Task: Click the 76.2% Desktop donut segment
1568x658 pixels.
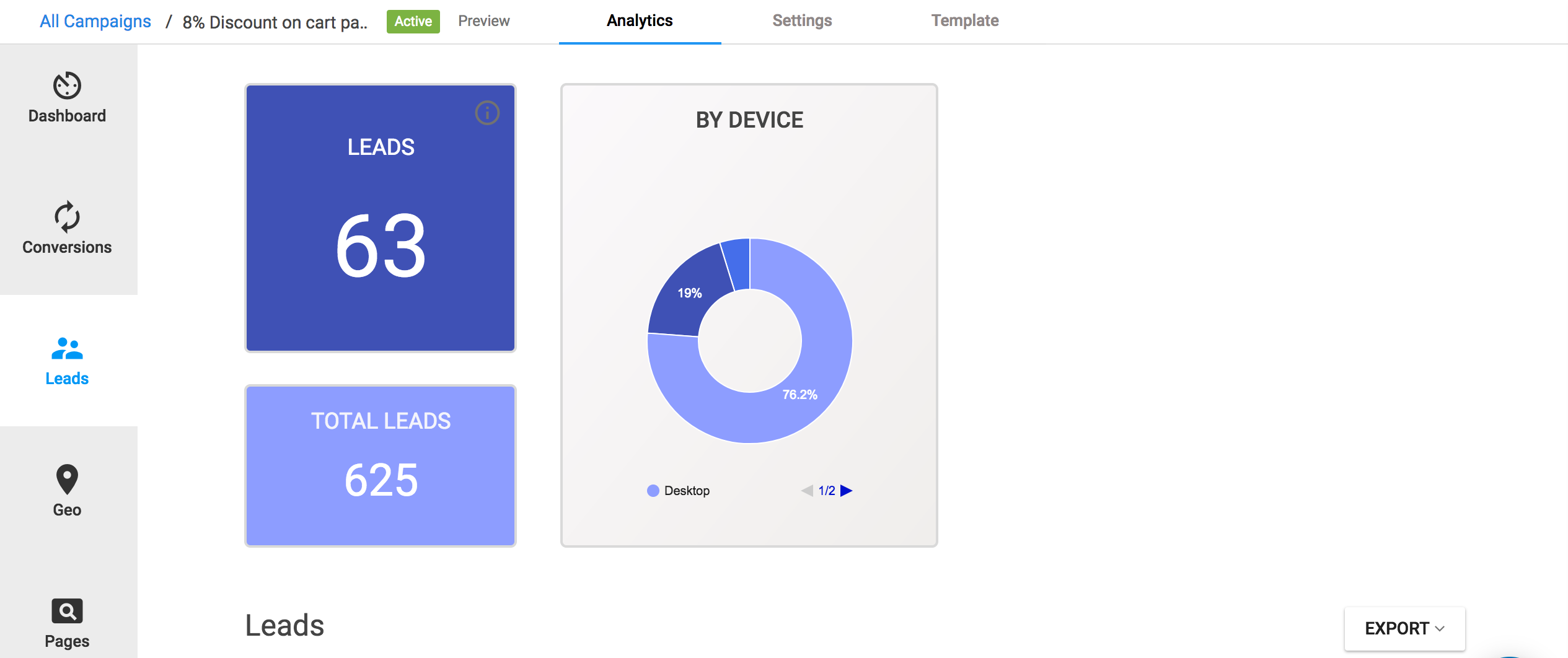Action: (800, 395)
